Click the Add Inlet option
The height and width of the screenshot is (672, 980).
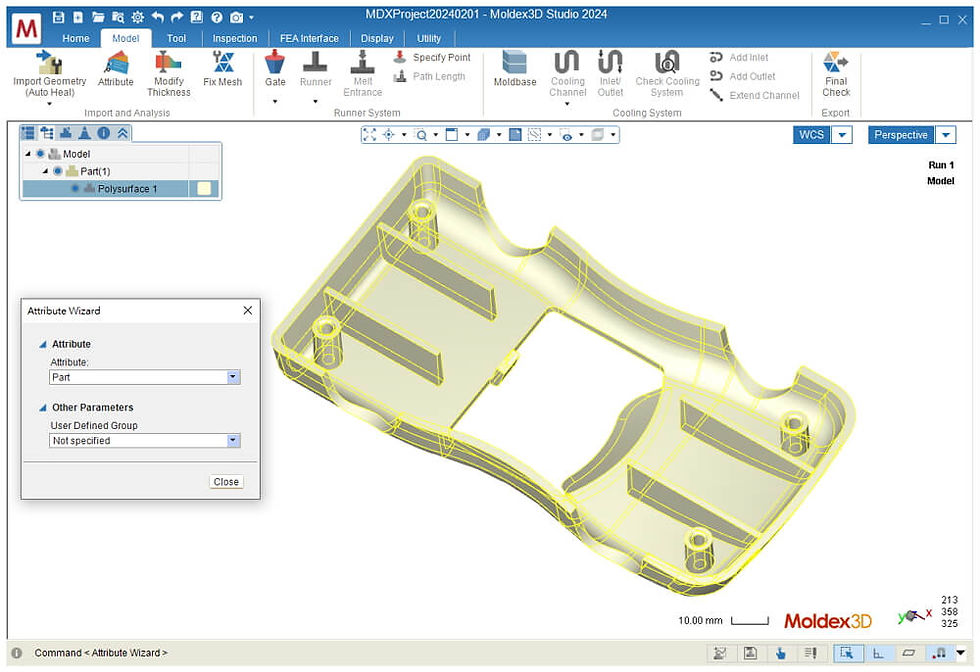pyautogui.click(x=739, y=58)
